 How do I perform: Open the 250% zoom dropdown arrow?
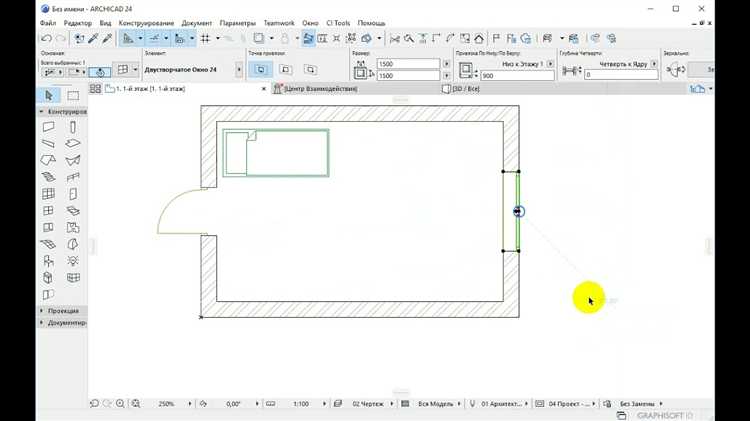189,404
